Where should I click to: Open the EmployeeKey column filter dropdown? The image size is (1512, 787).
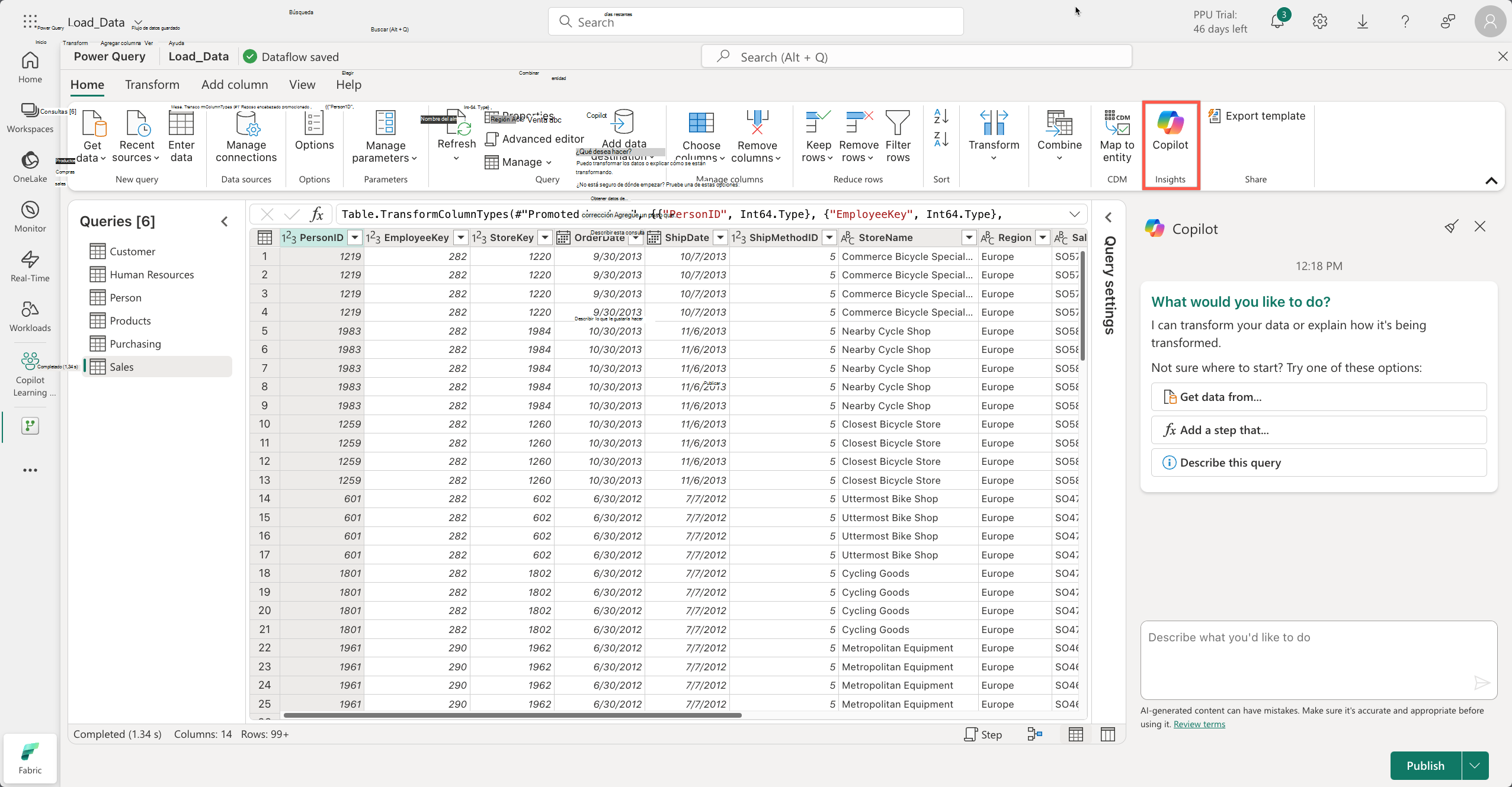[x=460, y=237]
